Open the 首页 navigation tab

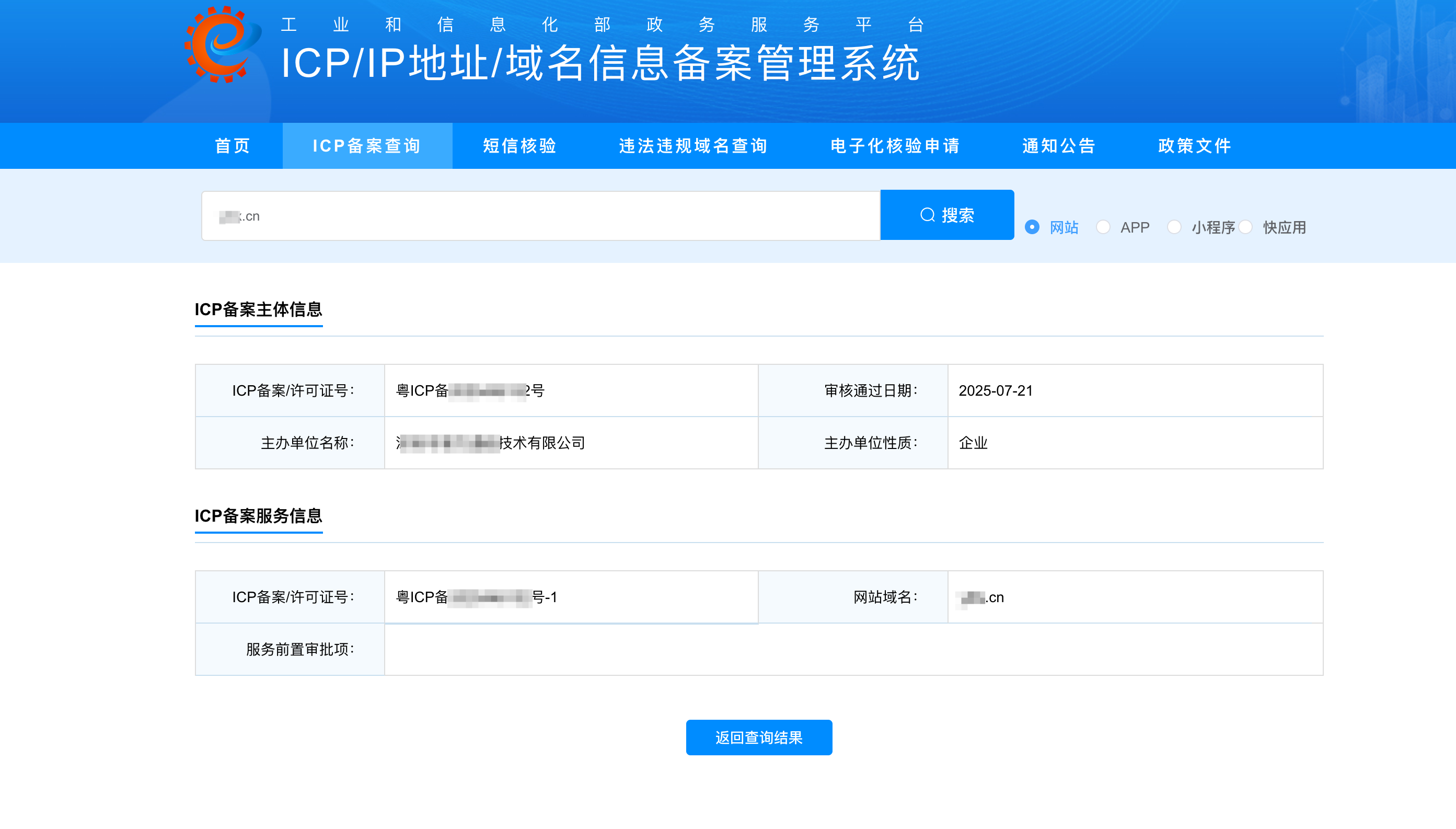(x=232, y=146)
